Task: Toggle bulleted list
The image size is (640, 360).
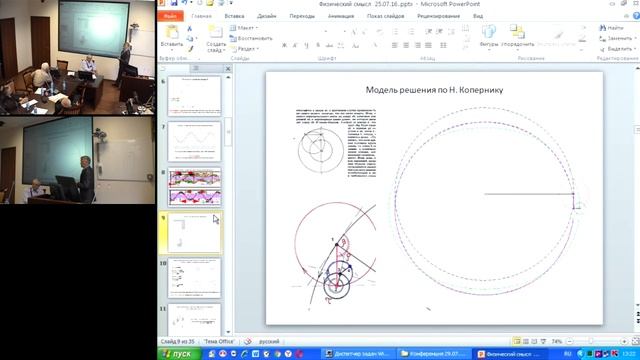Action: [x=395, y=31]
